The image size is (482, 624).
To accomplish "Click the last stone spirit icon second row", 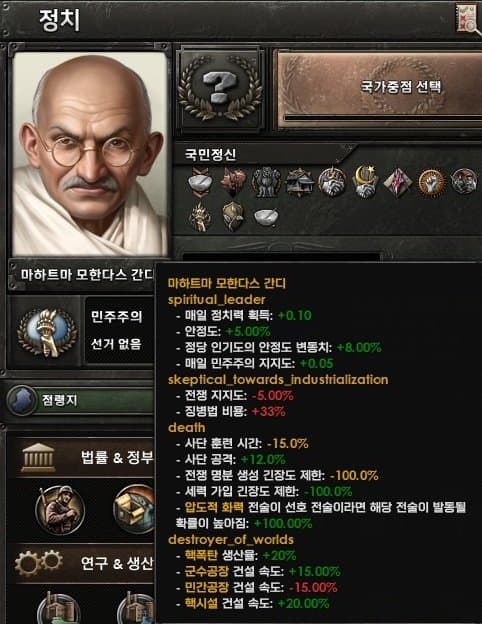I will pyautogui.click(x=266, y=217).
